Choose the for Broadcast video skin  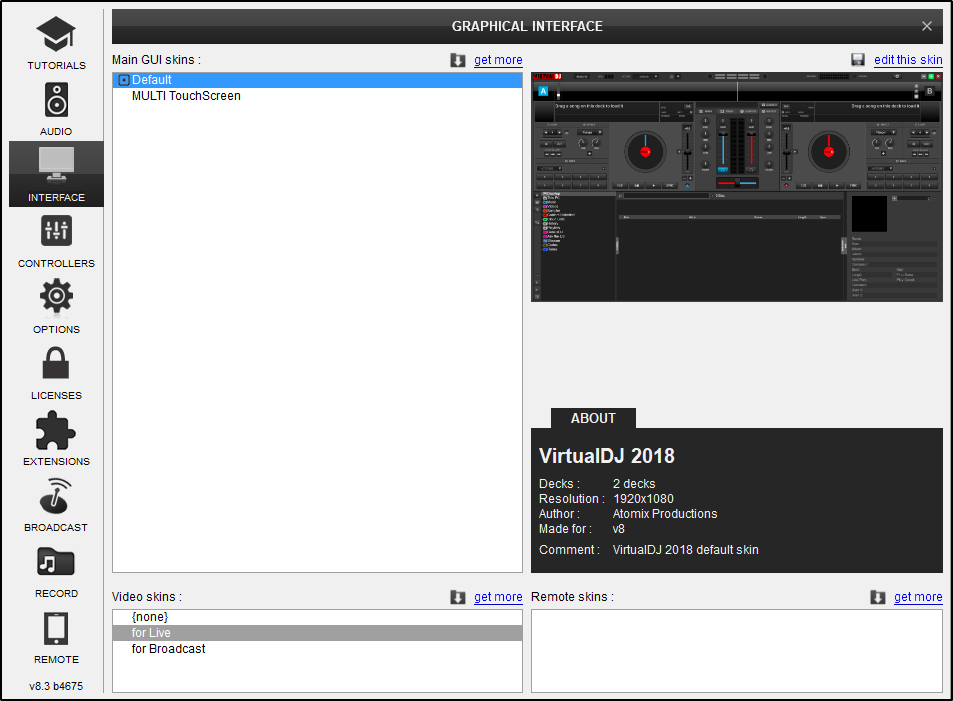[317, 649]
